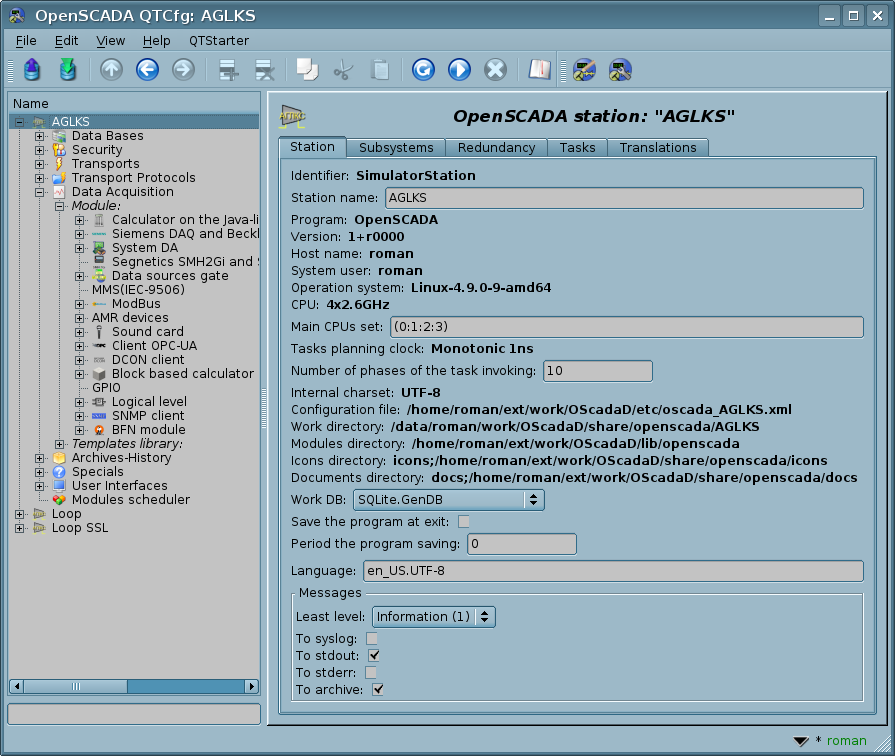Click the tree's horizontal scrollbar left arrow
Viewport: 895px width, 756px height.
tap(17, 686)
